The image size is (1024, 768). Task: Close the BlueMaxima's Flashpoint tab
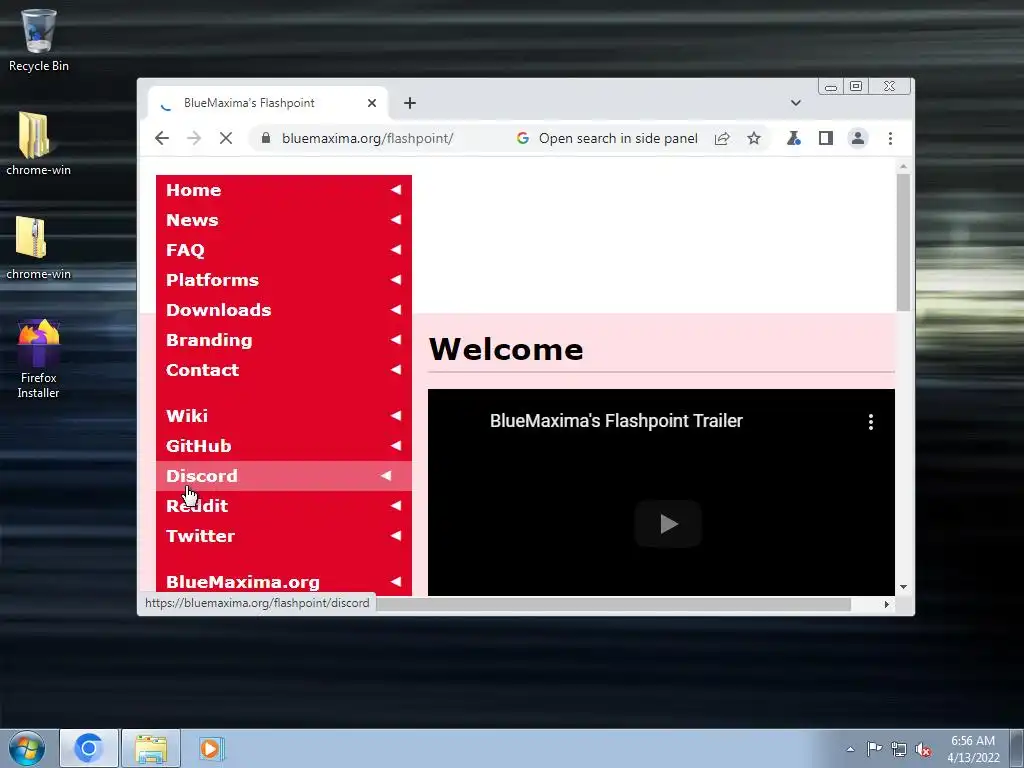point(372,103)
